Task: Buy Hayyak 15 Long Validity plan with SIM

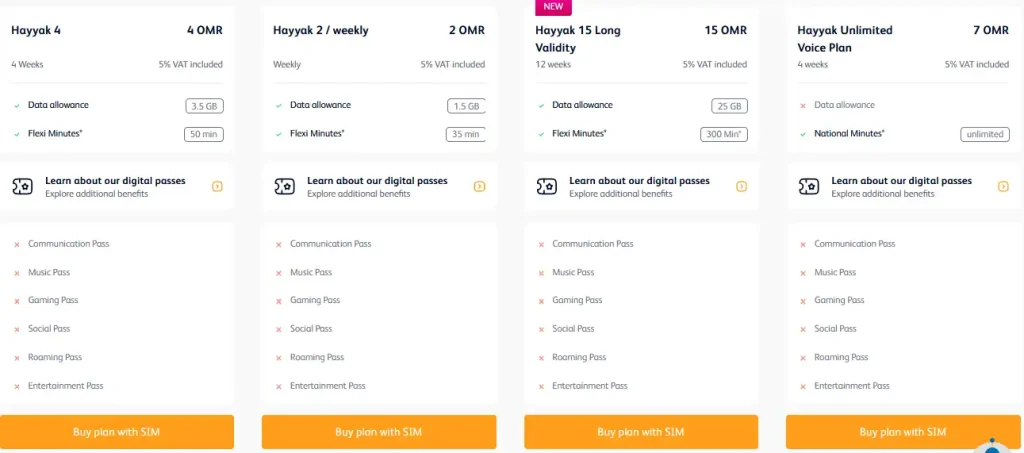Action: point(641,432)
